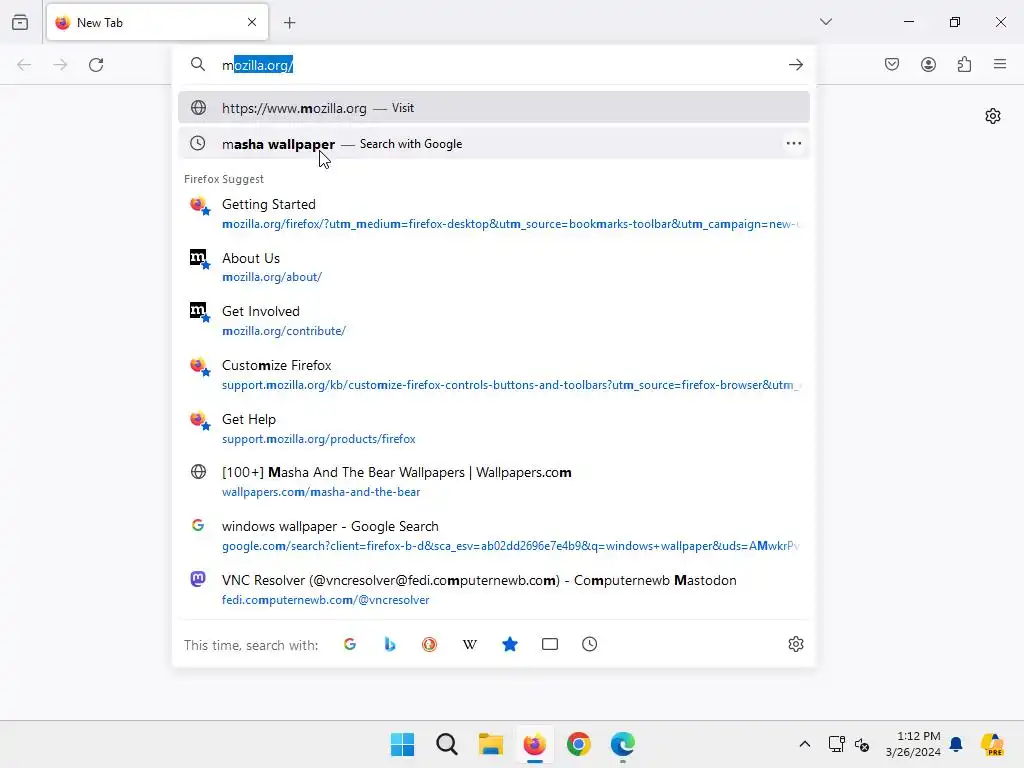This screenshot has width=1024, height=768.
Task: Launch Google Chrome from the taskbar
Action: pyautogui.click(x=579, y=744)
